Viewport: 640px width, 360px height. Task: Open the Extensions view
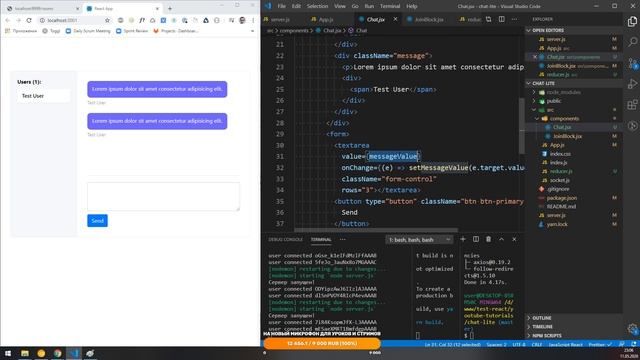coord(632,104)
